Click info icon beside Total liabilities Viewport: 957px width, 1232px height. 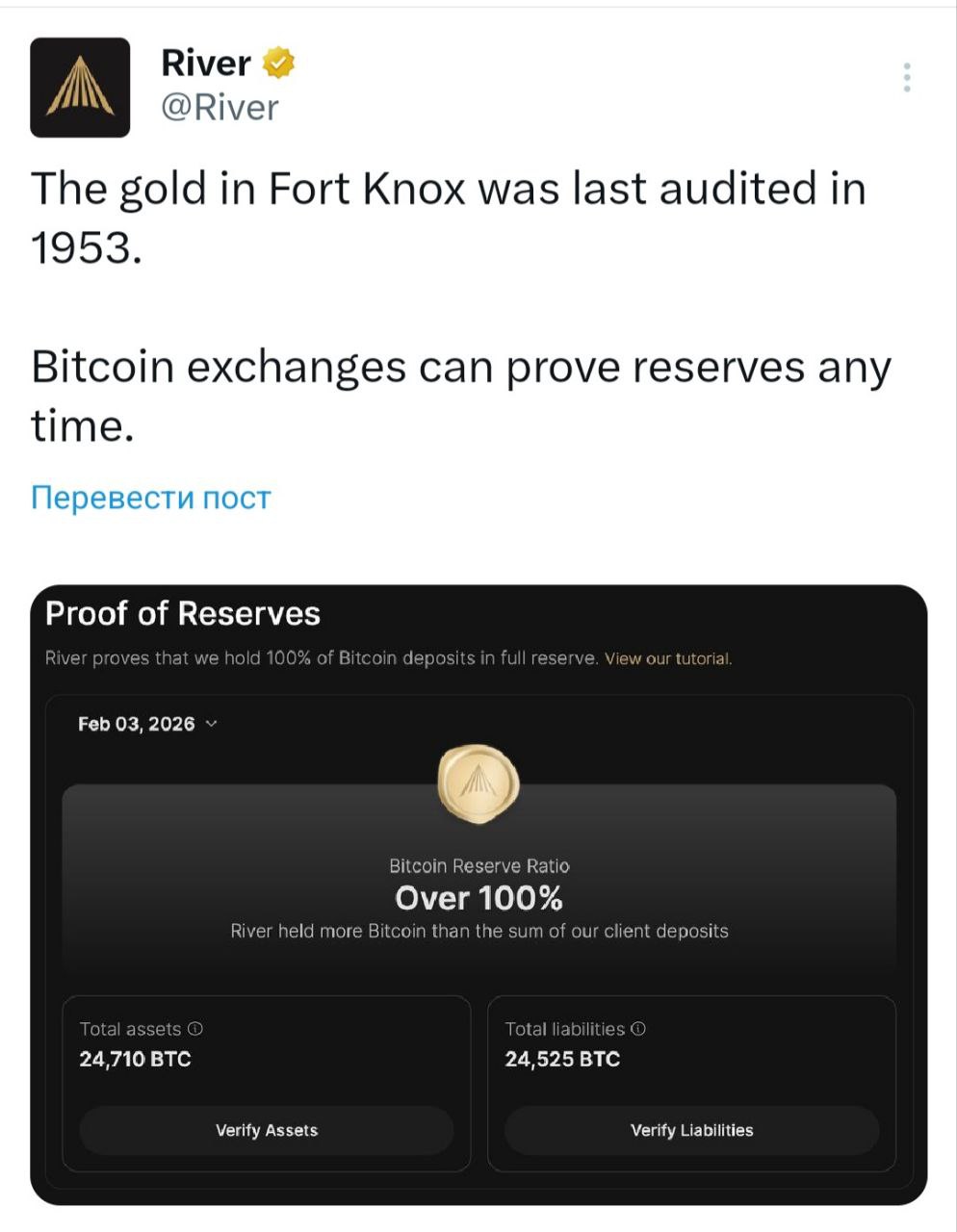coord(638,1029)
